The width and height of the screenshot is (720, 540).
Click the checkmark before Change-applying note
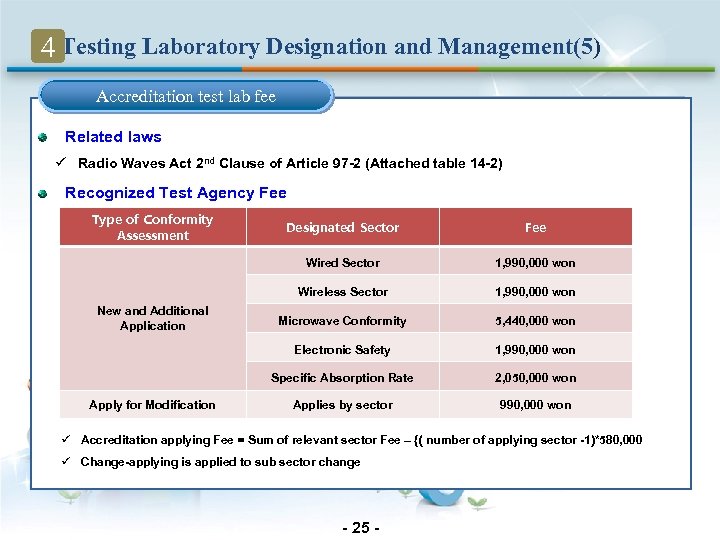[66, 460]
